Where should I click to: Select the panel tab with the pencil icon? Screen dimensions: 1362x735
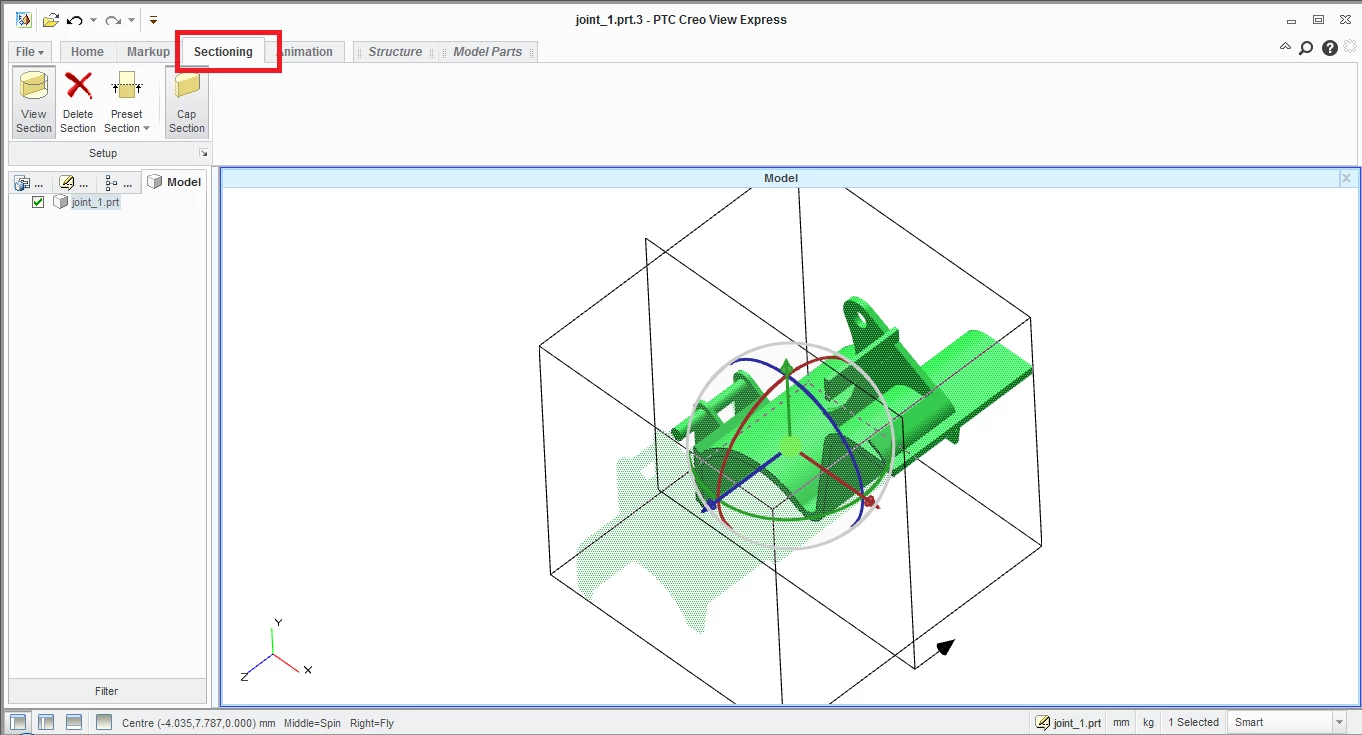(x=74, y=182)
